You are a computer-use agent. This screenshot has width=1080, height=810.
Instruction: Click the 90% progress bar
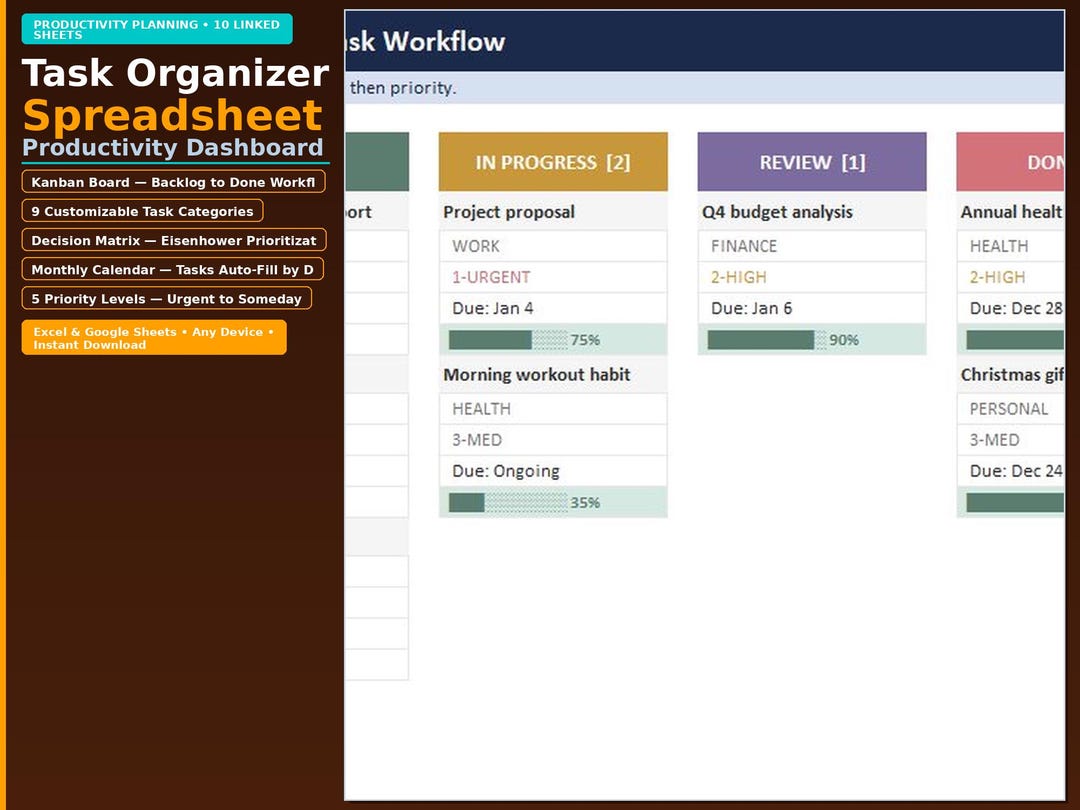812,340
